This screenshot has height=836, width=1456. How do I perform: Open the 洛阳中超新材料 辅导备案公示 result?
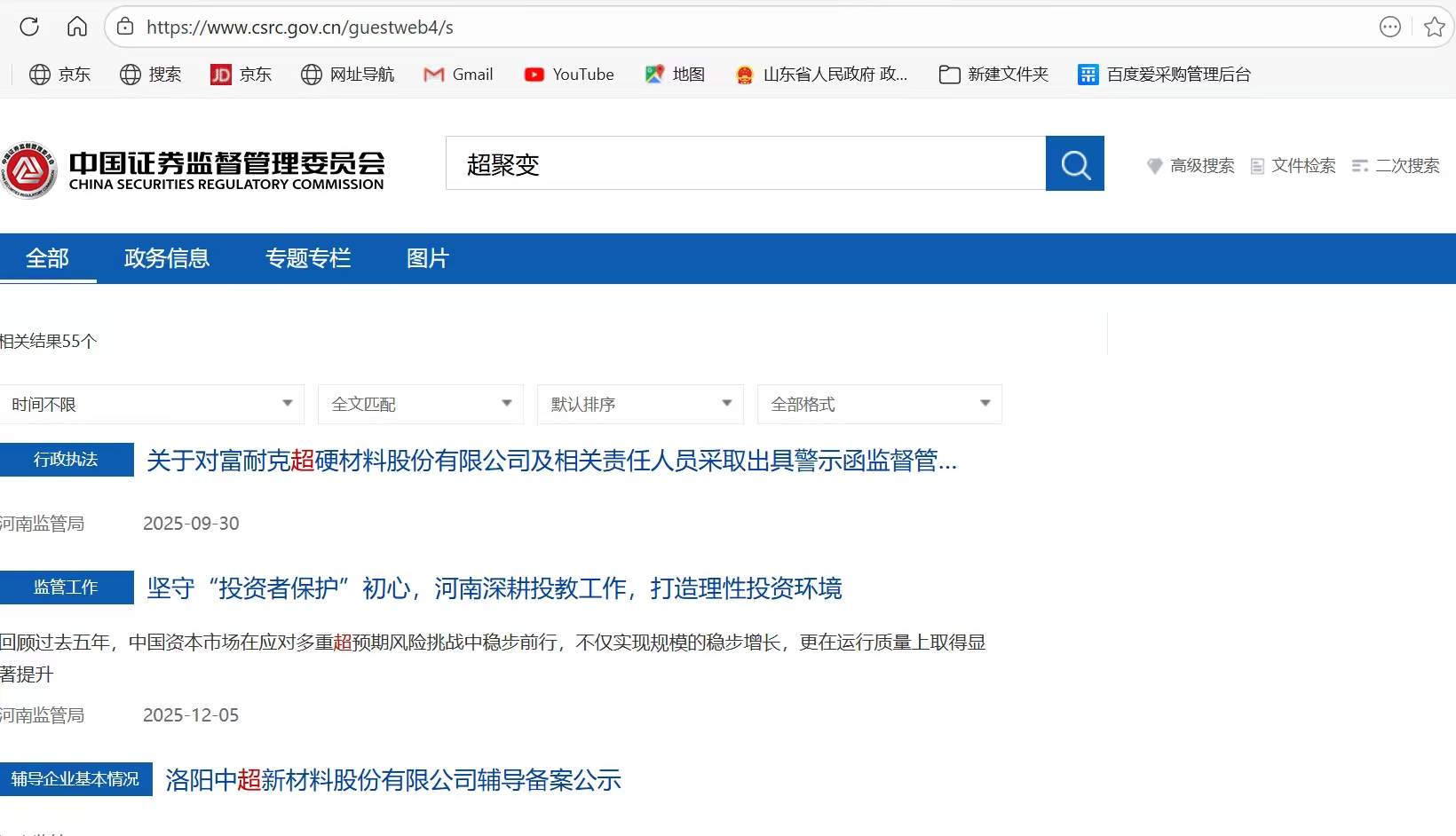(393, 780)
